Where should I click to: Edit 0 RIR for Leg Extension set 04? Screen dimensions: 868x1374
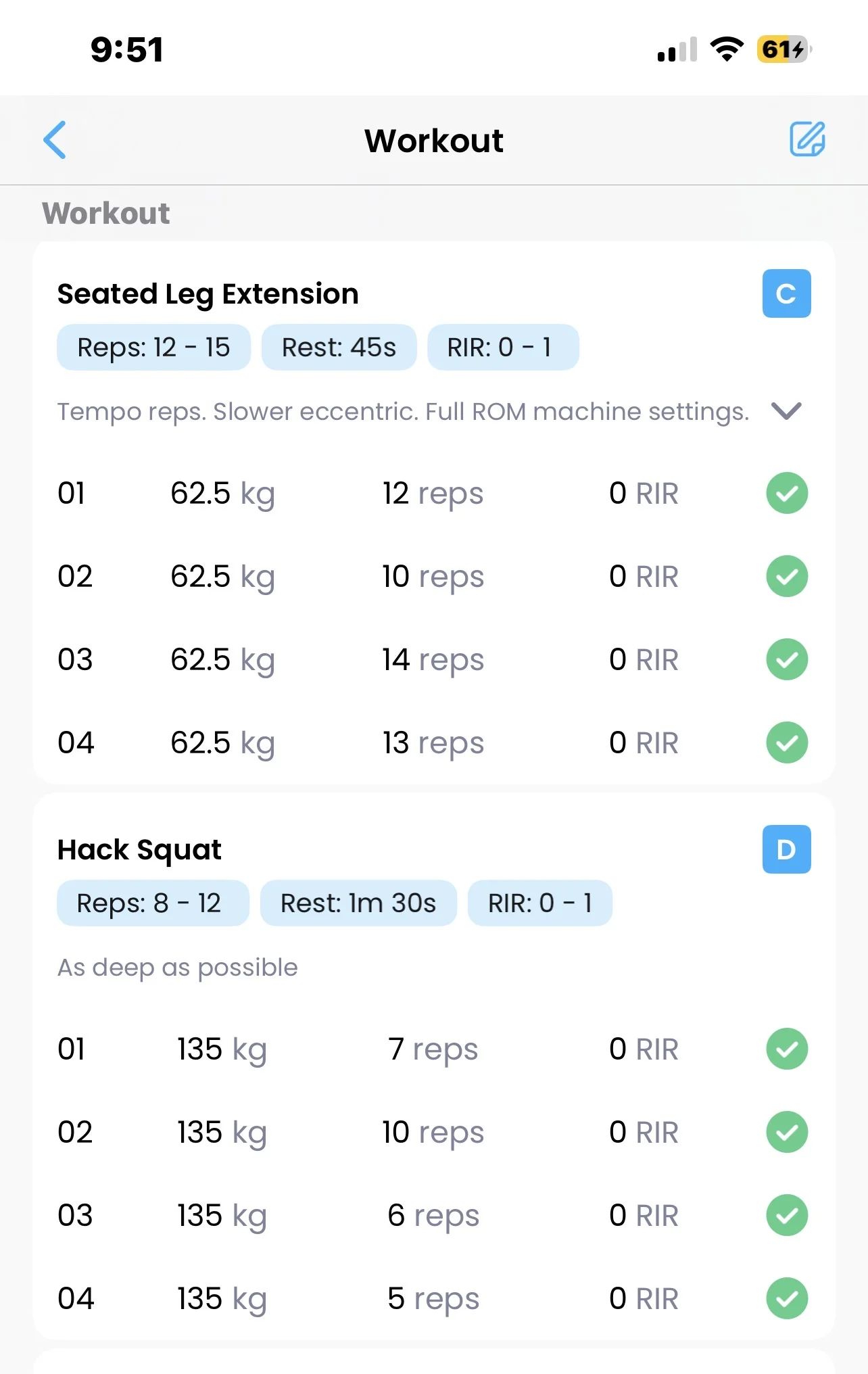[x=643, y=743]
